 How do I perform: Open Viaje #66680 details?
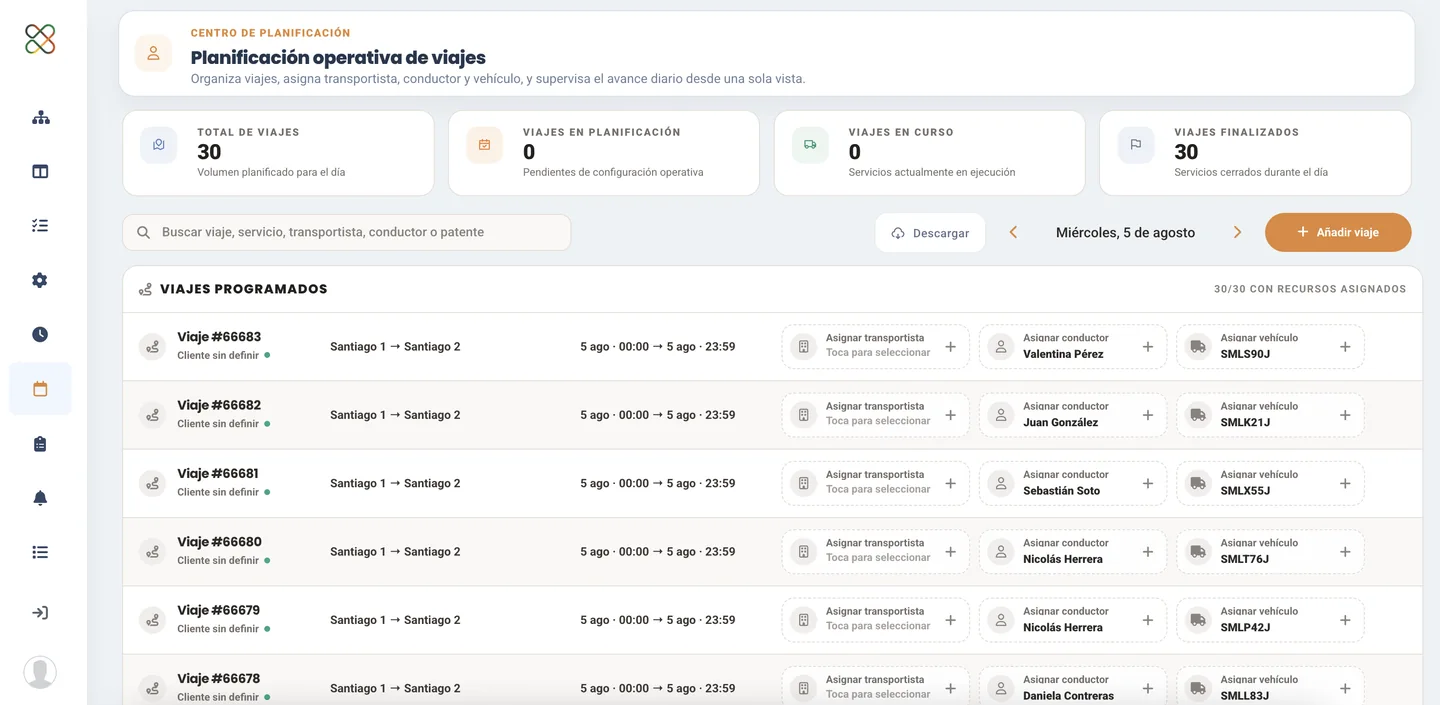tap(219, 542)
